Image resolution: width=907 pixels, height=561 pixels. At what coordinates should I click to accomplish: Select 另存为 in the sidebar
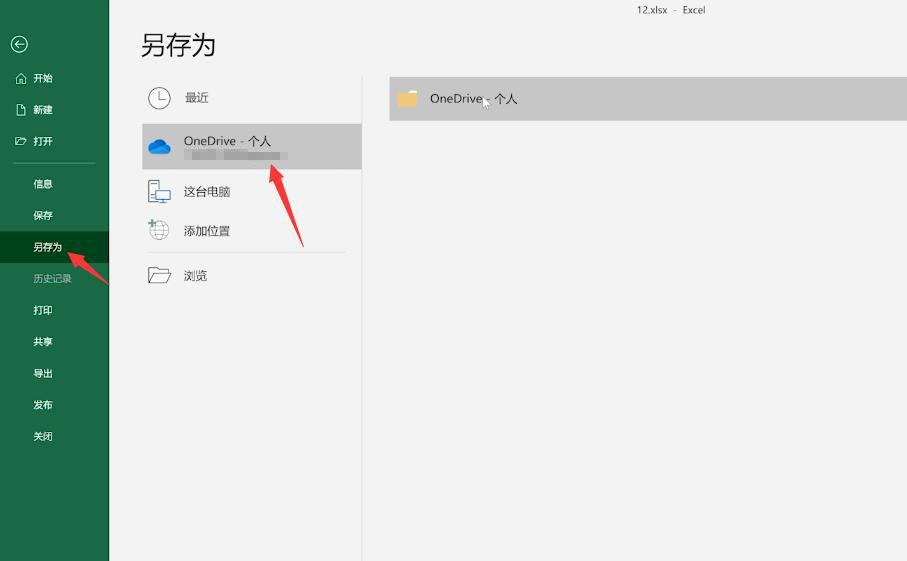47,247
